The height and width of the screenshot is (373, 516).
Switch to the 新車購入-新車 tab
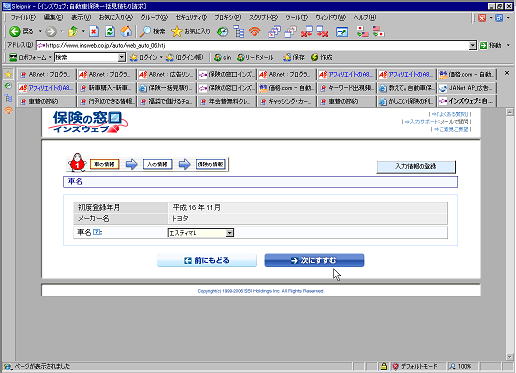coord(106,88)
